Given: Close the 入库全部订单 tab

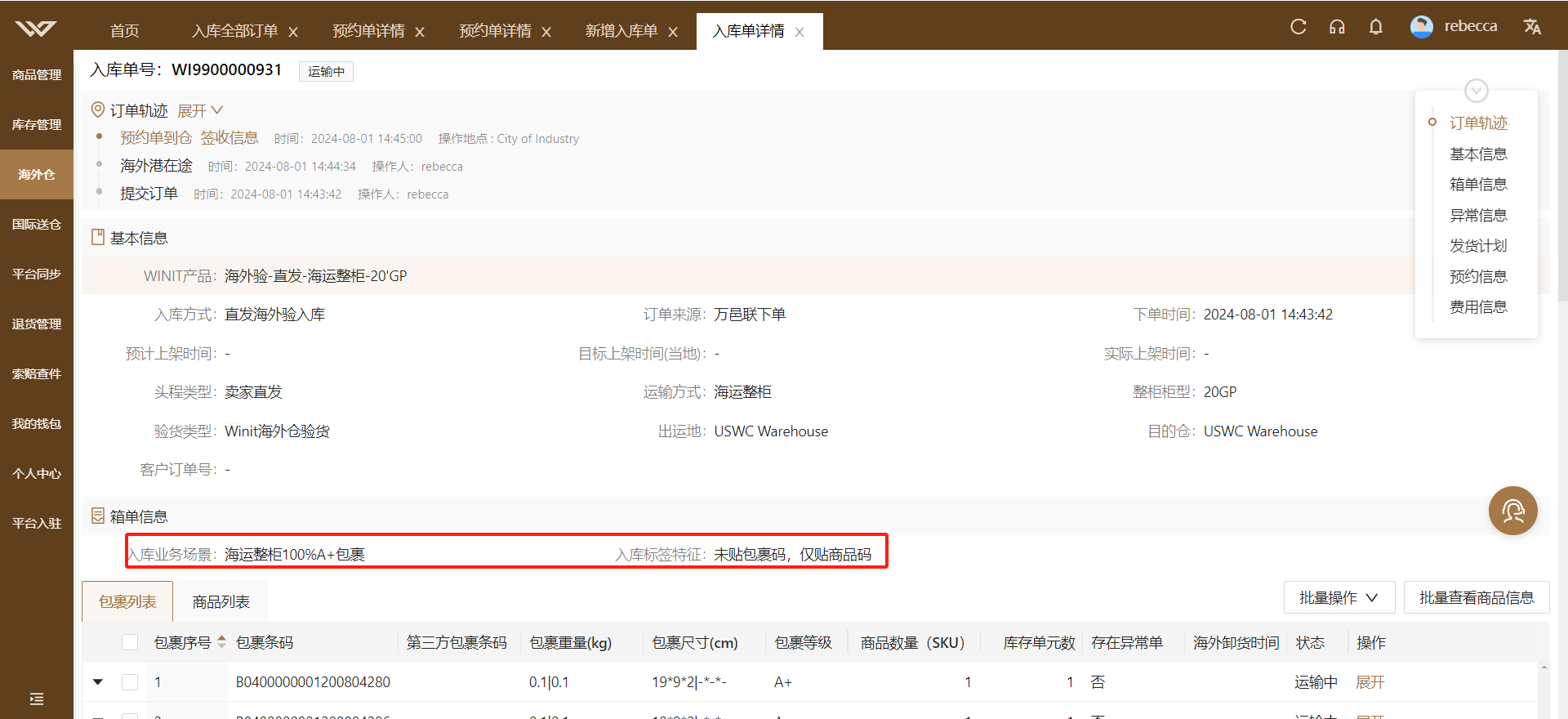Looking at the screenshot, I should click(x=293, y=32).
